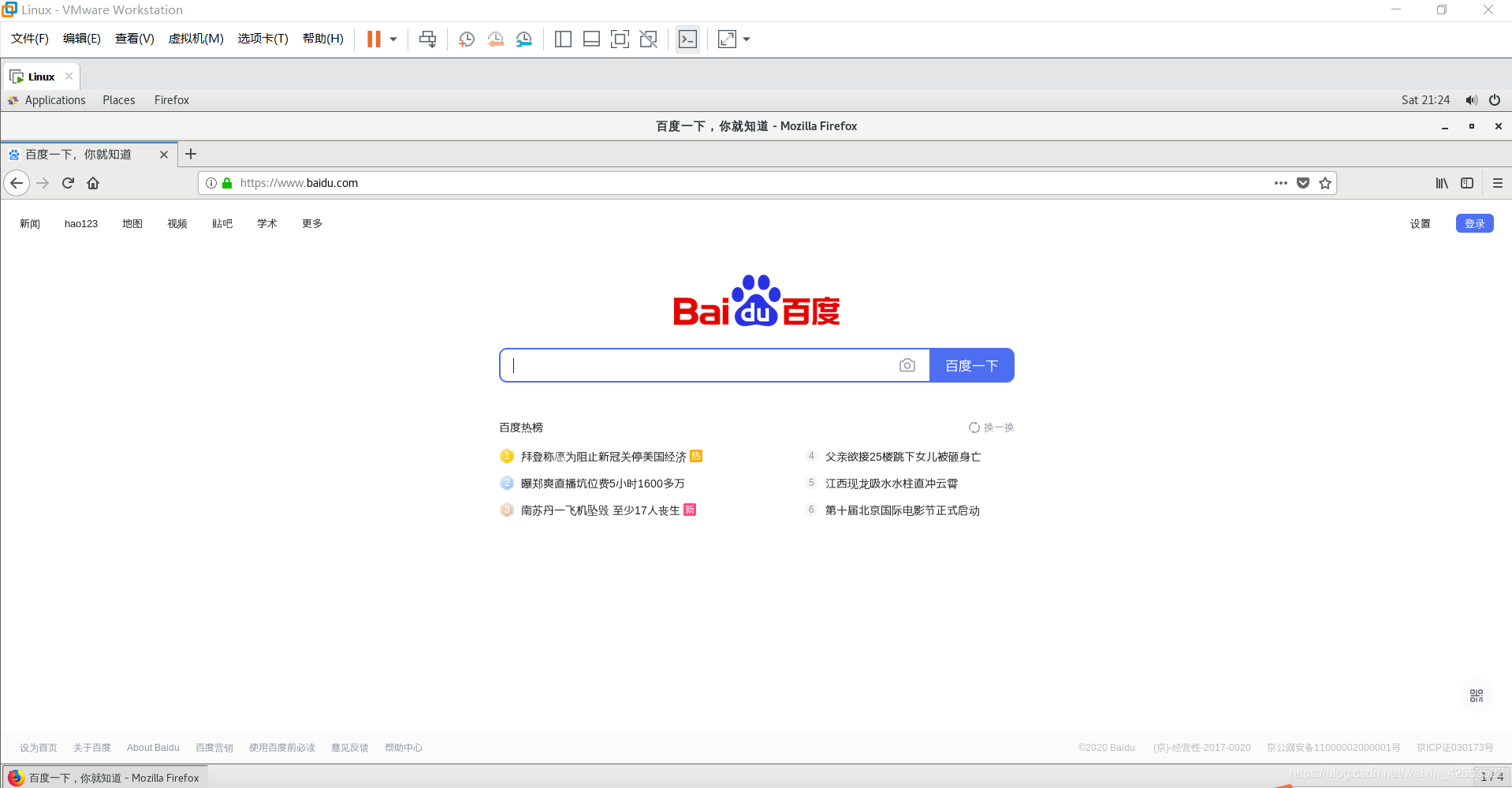Image resolution: width=1512 pixels, height=788 pixels.
Task: Open the 视频 link
Action: [177, 224]
